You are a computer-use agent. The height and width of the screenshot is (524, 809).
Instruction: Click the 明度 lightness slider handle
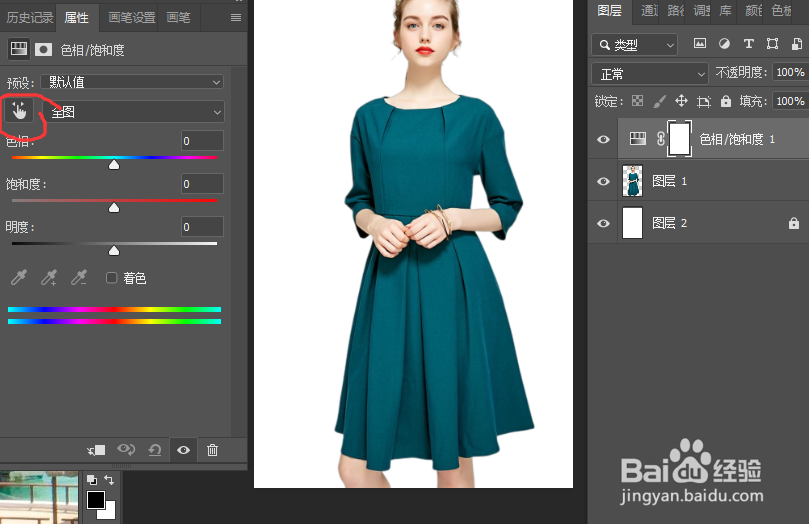[x=114, y=251]
